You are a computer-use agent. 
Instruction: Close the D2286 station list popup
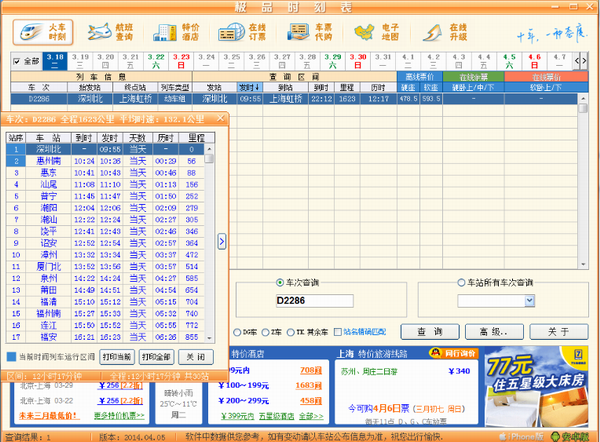220,118
